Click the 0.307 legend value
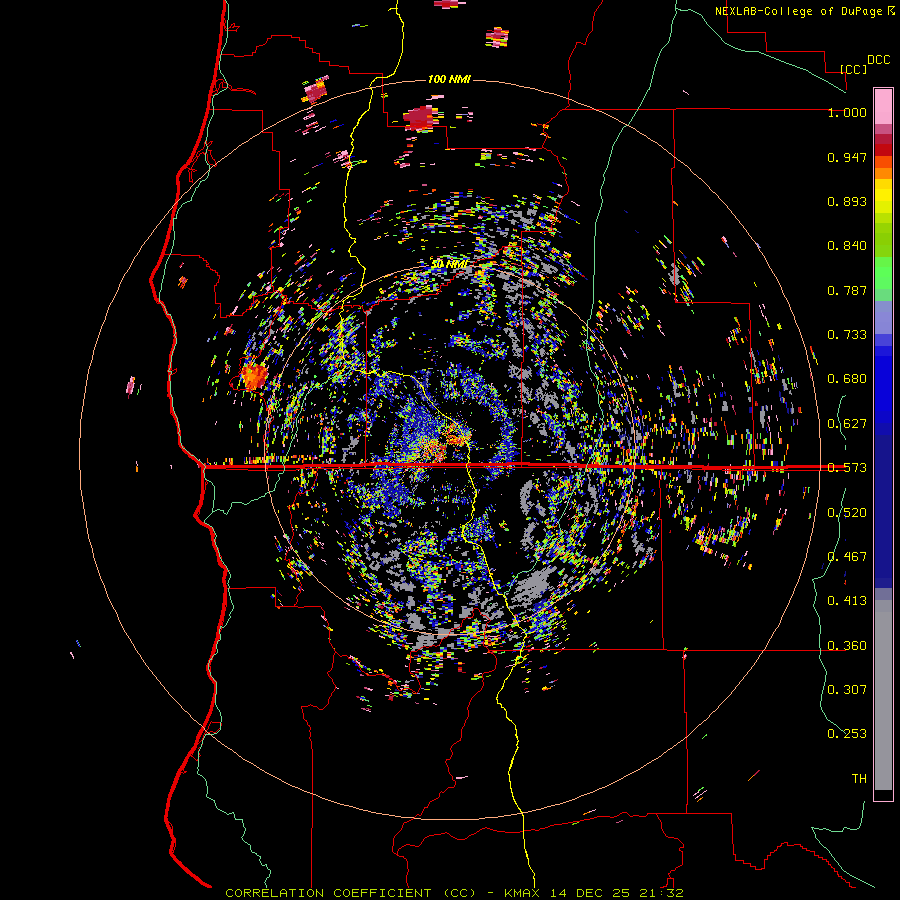Screen dimensions: 900x900 pyautogui.click(x=847, y=689)
